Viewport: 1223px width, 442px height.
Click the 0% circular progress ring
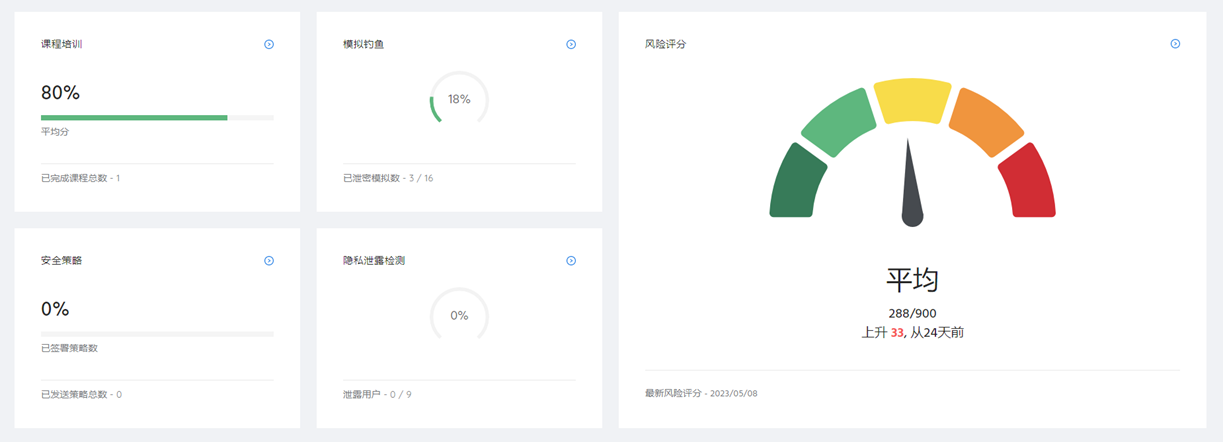(459, 315)
